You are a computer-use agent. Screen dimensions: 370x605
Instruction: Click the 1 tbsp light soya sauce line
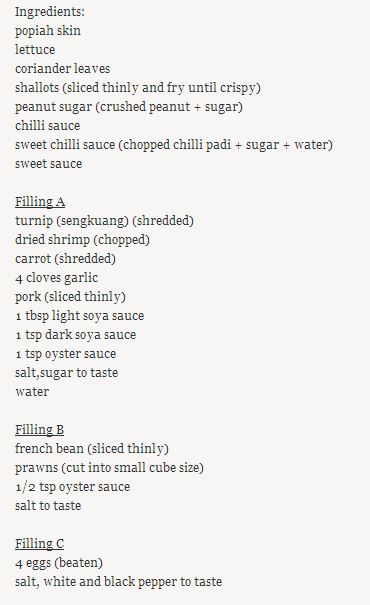[x=79, y=316]
